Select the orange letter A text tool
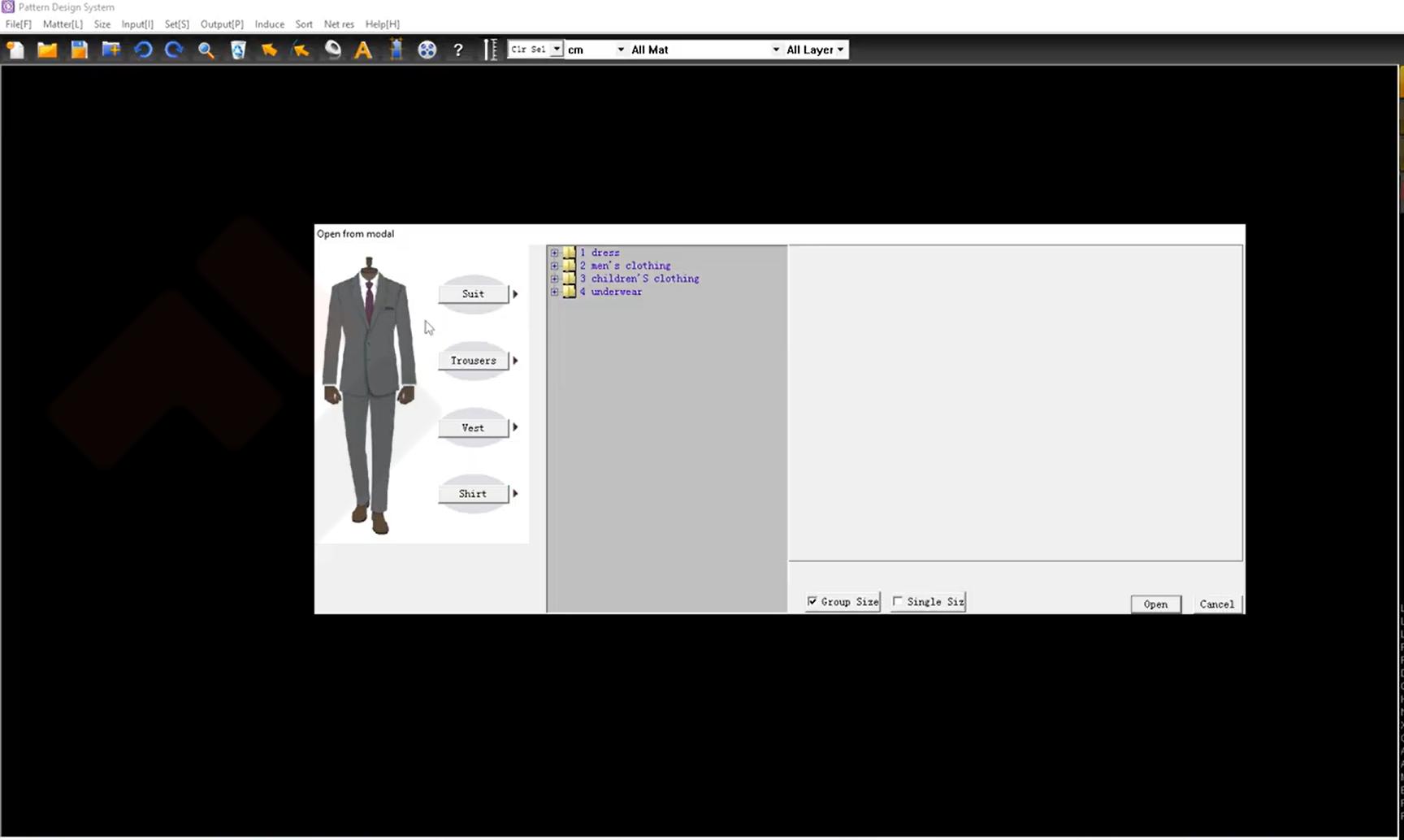The image size is (1404, 840). (x=363, y=50)
